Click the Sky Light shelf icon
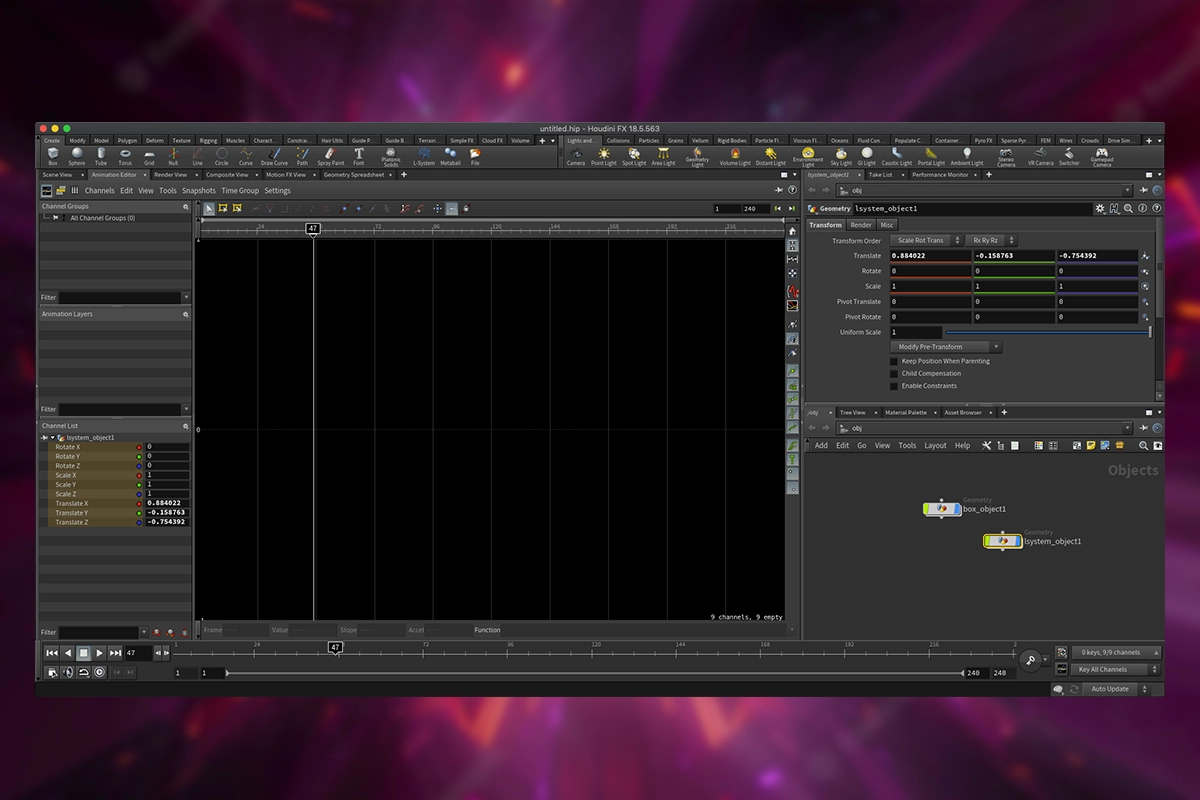This screenshot has width=1200, height=800. click(x=841, y=154)
